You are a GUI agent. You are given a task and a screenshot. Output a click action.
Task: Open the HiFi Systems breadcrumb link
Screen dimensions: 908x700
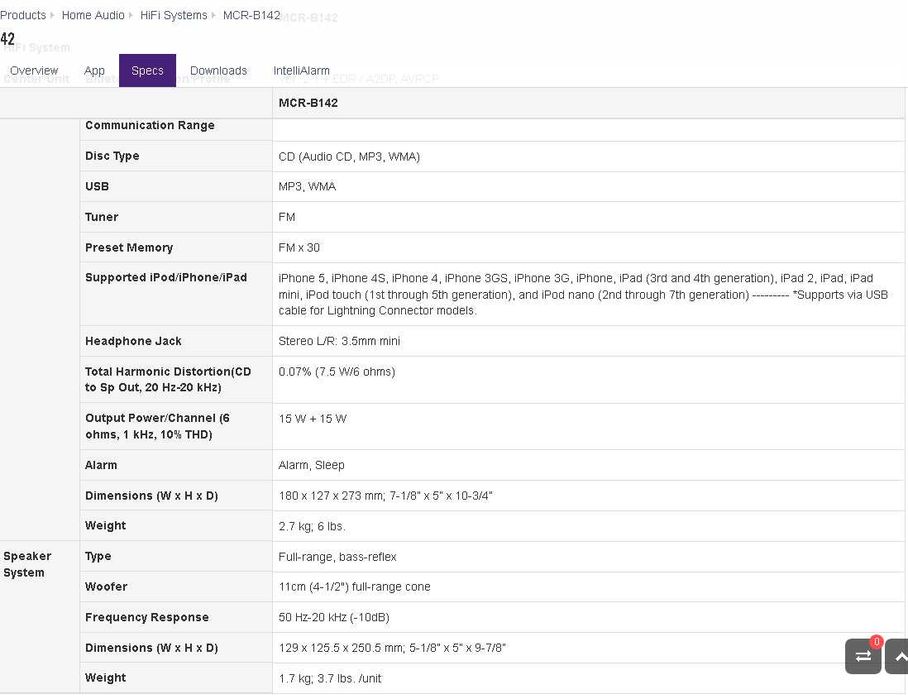tap(173, 15)
